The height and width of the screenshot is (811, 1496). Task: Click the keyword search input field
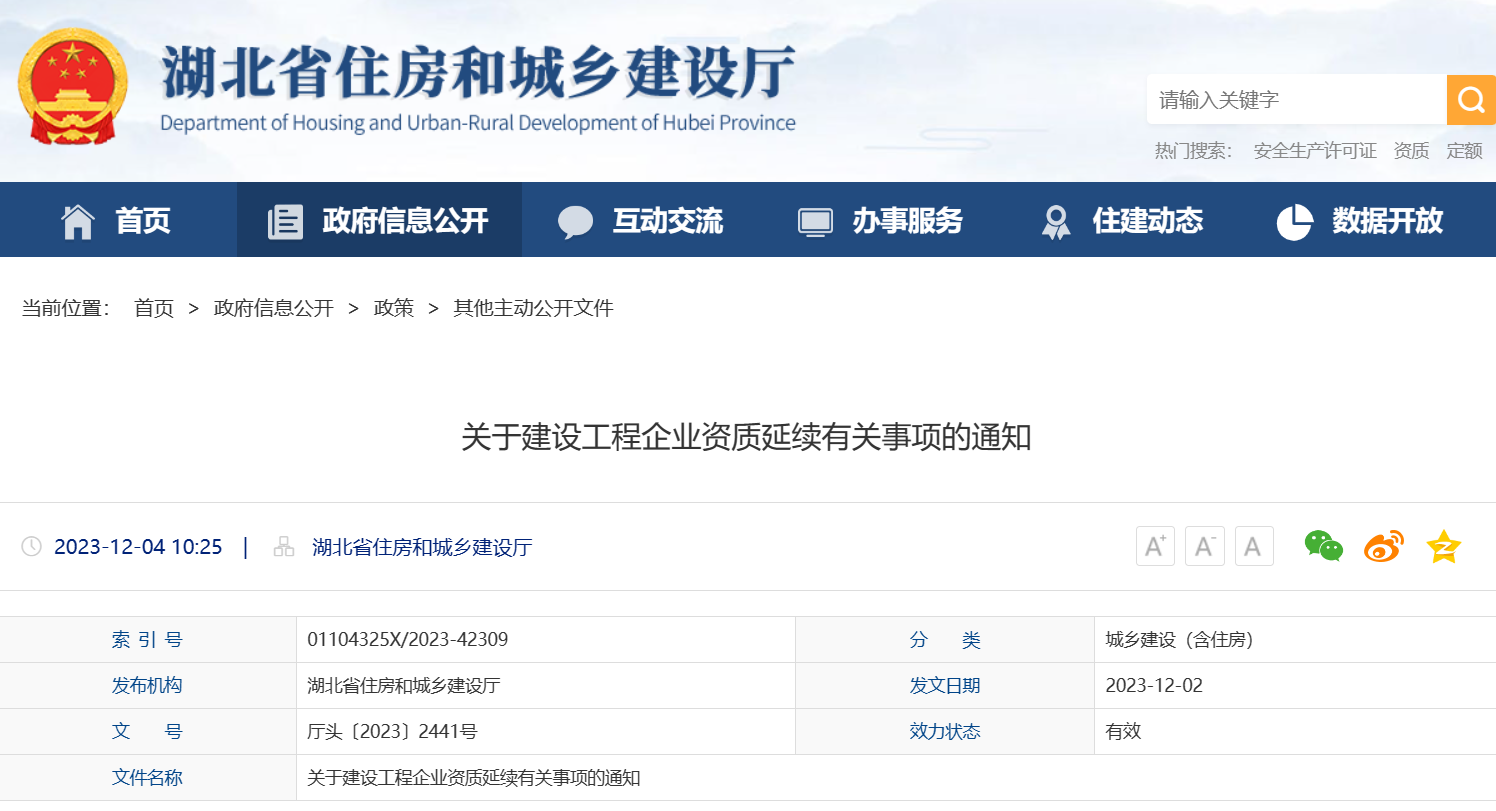tap(1295, 100)
